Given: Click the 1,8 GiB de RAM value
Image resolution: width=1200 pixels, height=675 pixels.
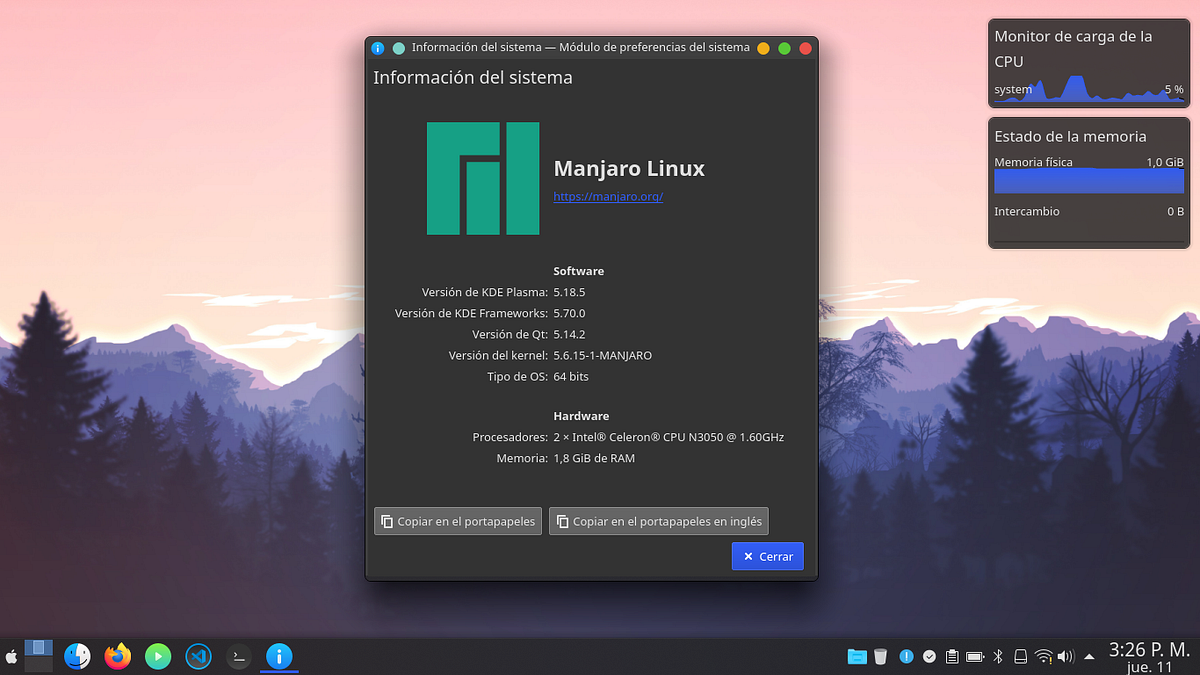Looking at the screenshot, I should 594,458.
